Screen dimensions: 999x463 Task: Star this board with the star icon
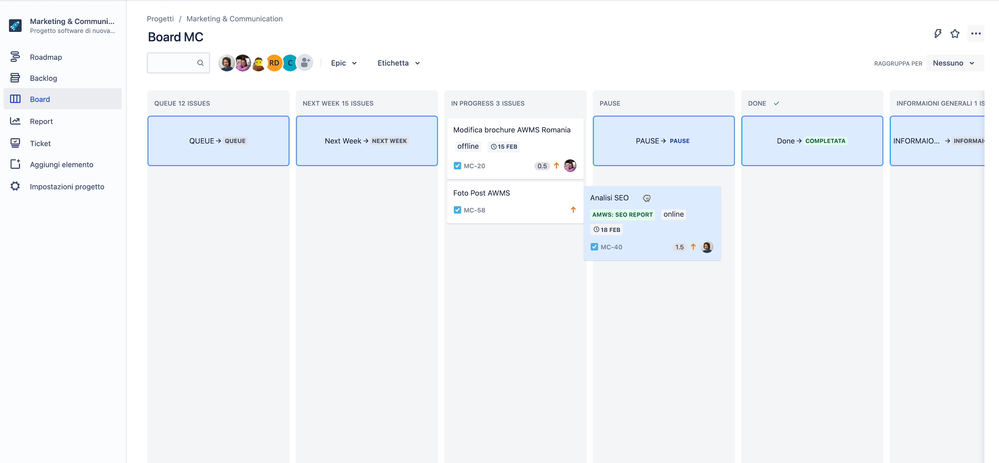coord(954,34)
